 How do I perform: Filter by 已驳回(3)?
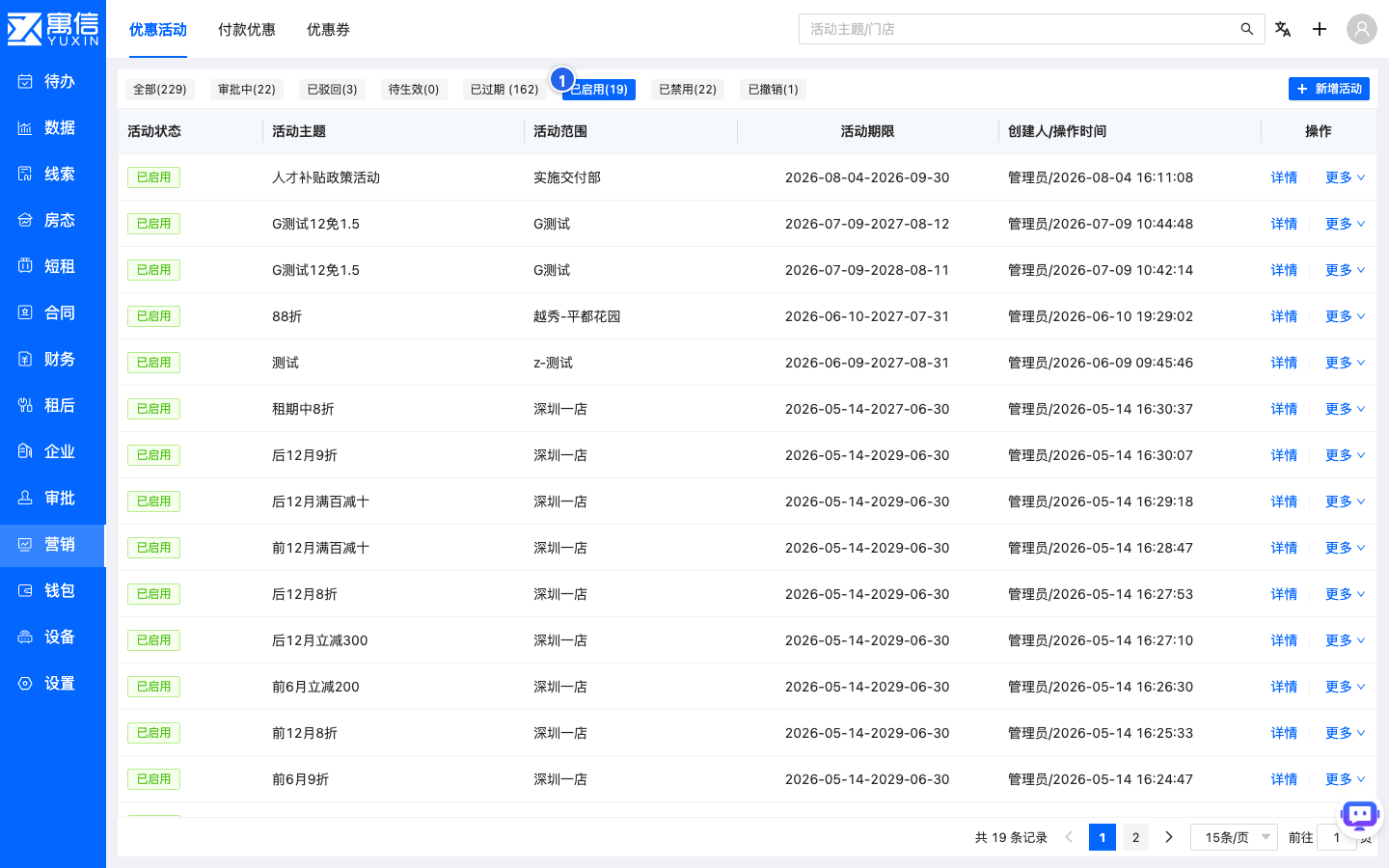point(333,90)
